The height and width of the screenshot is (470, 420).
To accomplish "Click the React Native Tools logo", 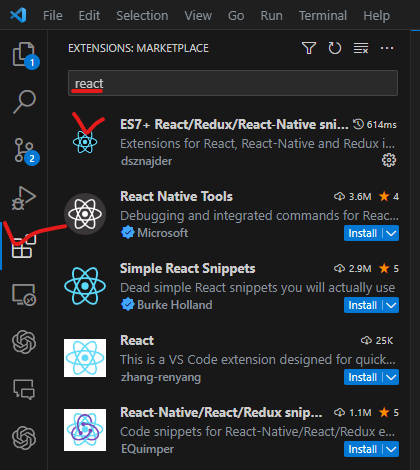I will click(x=85, y=214).
